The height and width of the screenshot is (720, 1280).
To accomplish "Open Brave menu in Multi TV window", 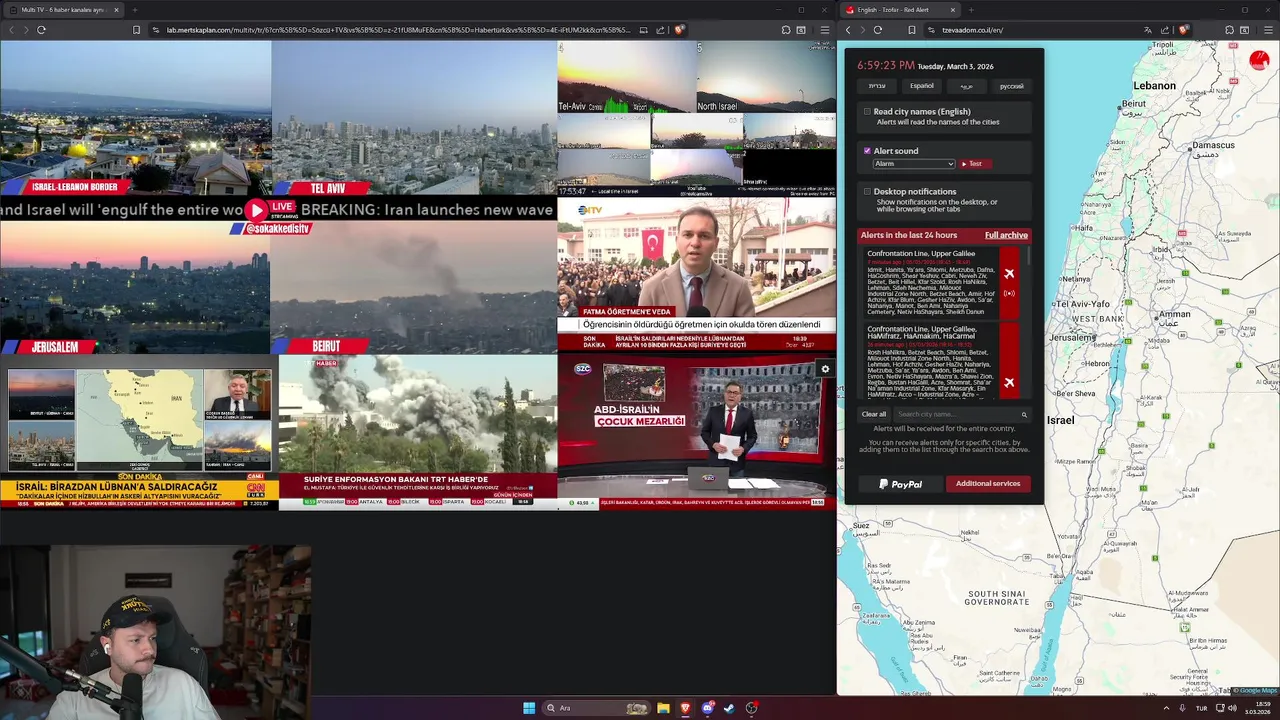I will (x=824, y=30).
